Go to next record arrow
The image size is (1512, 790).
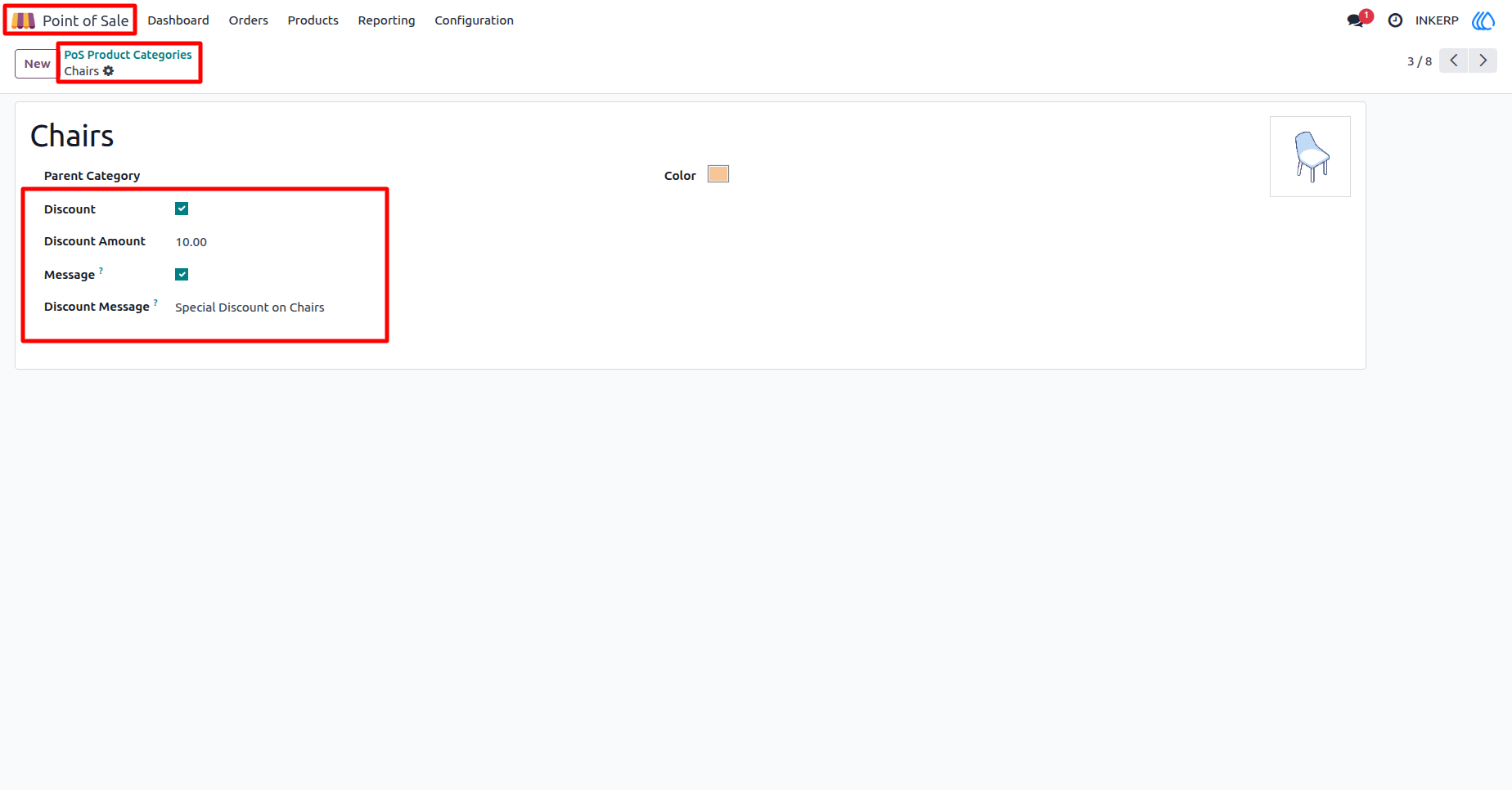click(1483, 61)
